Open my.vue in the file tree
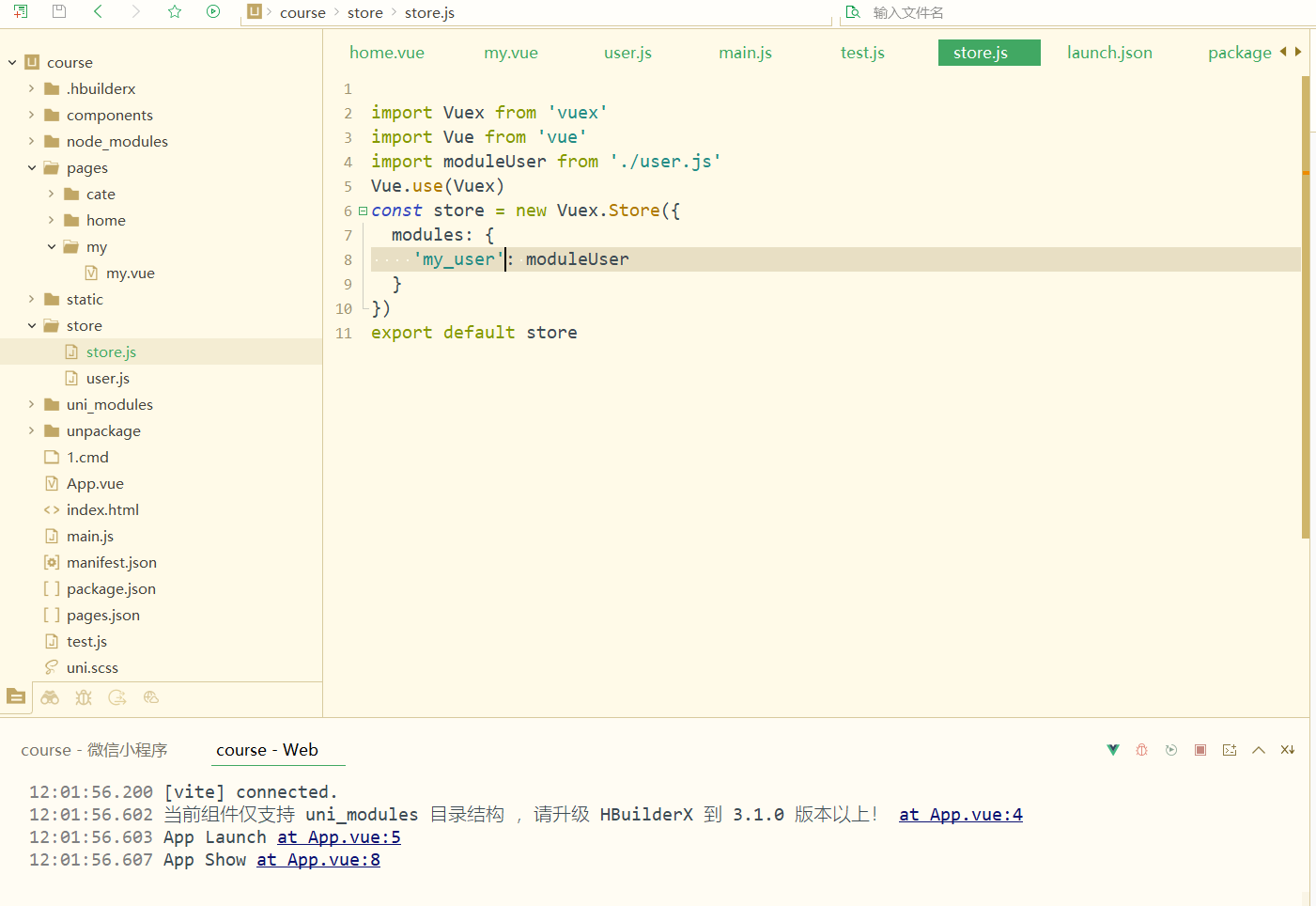 (x=131, y=273)
